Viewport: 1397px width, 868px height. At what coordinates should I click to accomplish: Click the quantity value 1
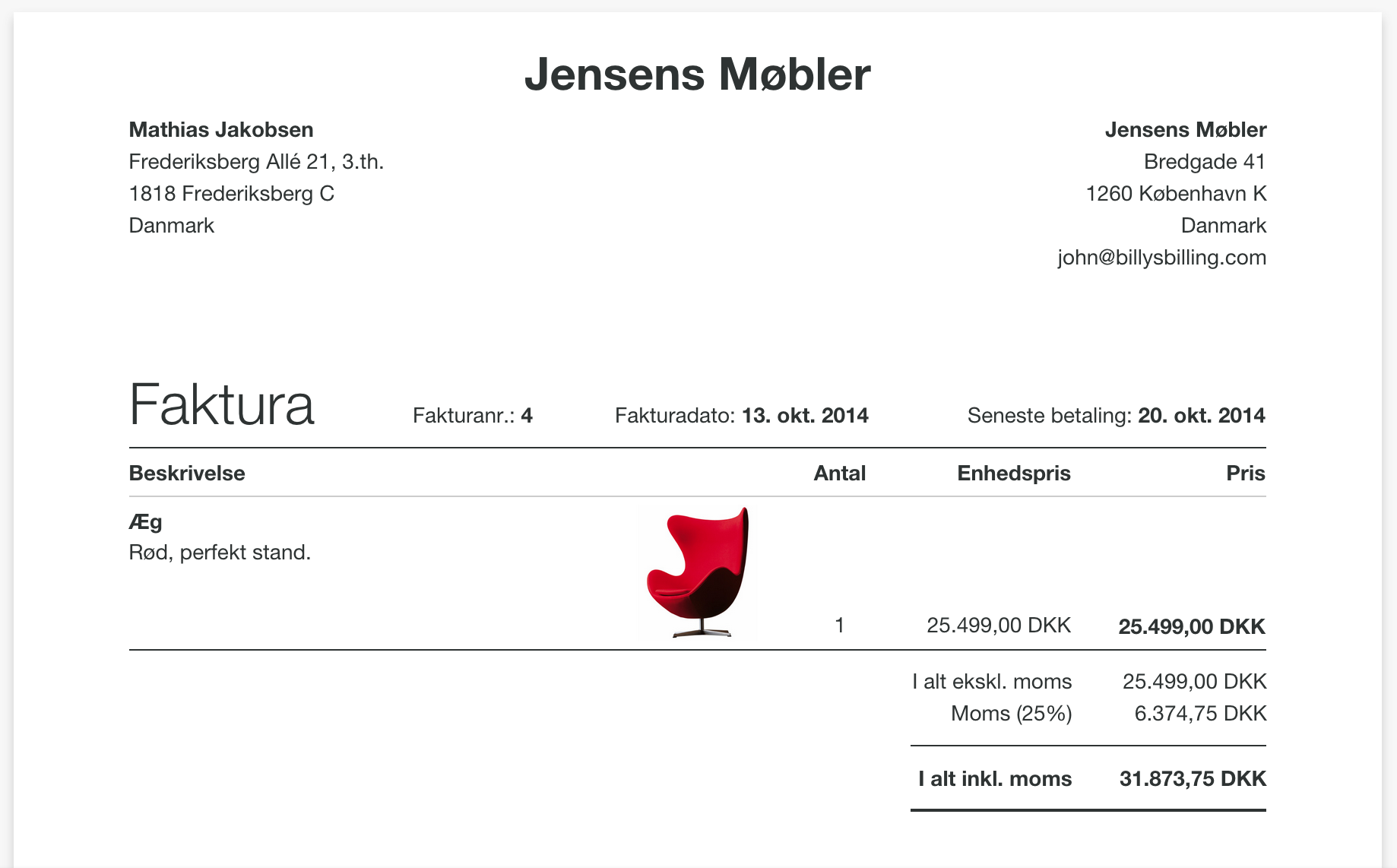839,626
